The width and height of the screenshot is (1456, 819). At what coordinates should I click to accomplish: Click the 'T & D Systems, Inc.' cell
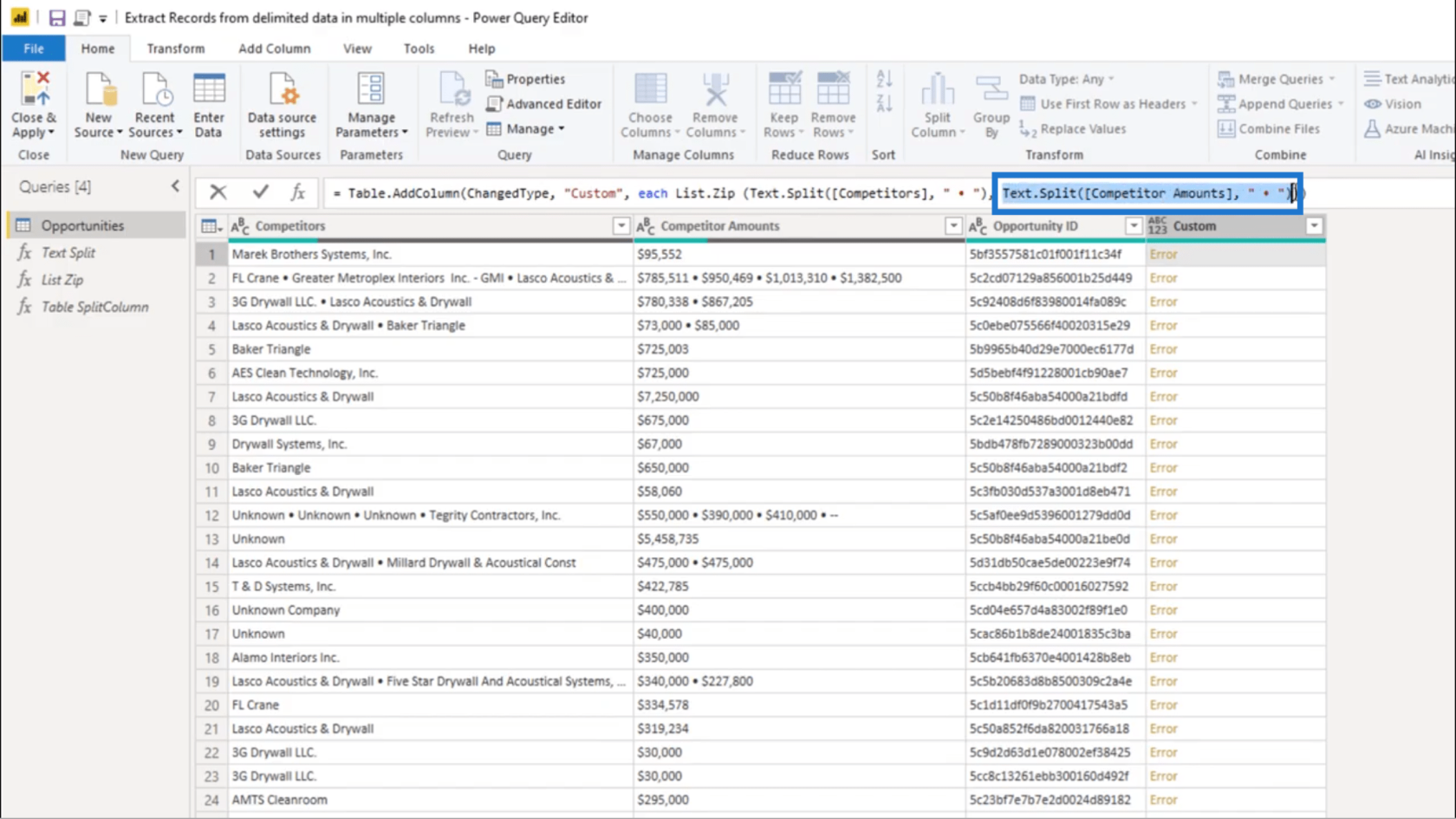pos(430,586)
